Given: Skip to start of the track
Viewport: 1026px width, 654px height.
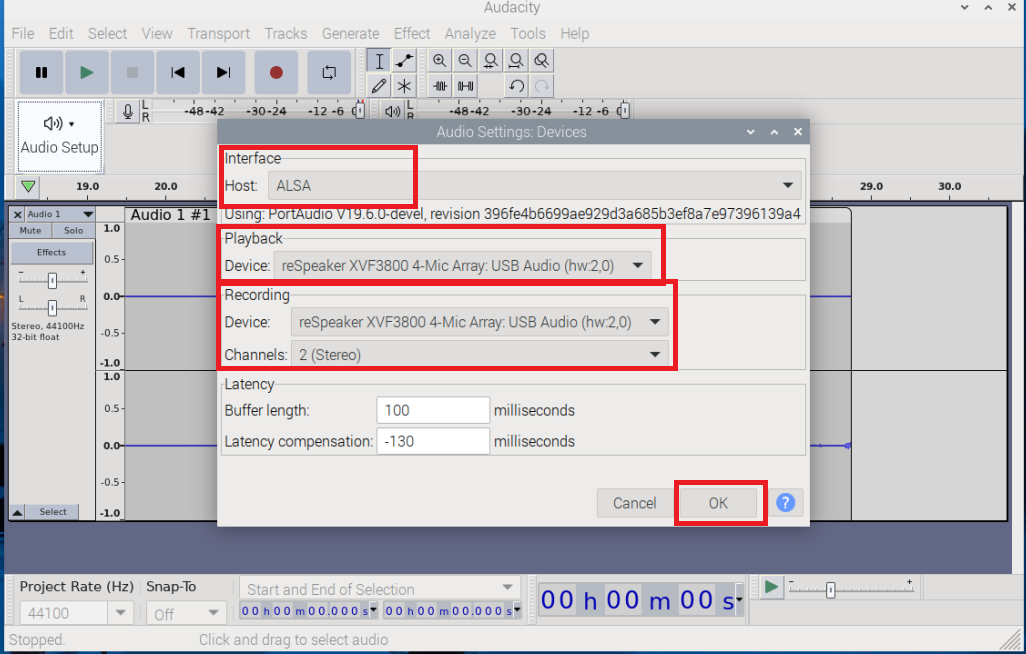Looking at the screenshot, I should tap(177, 73).
